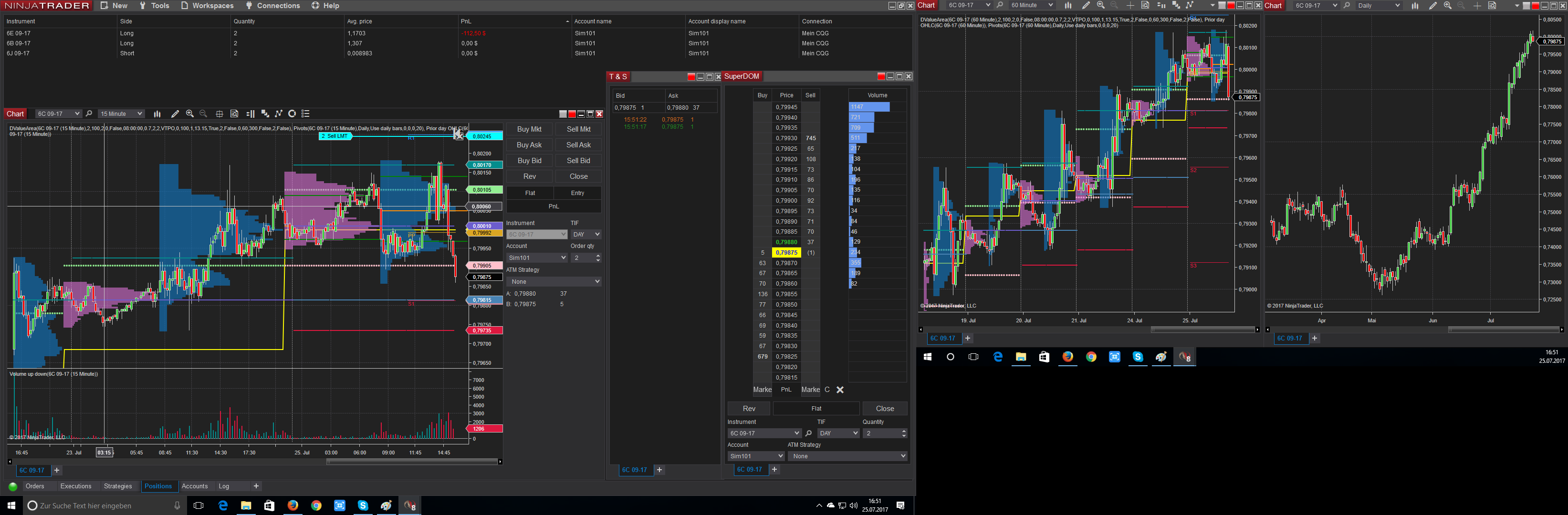Click Sell Bid in Chart Trader
The height and width of the screenshot is (515, 1568).
(578, 161)
